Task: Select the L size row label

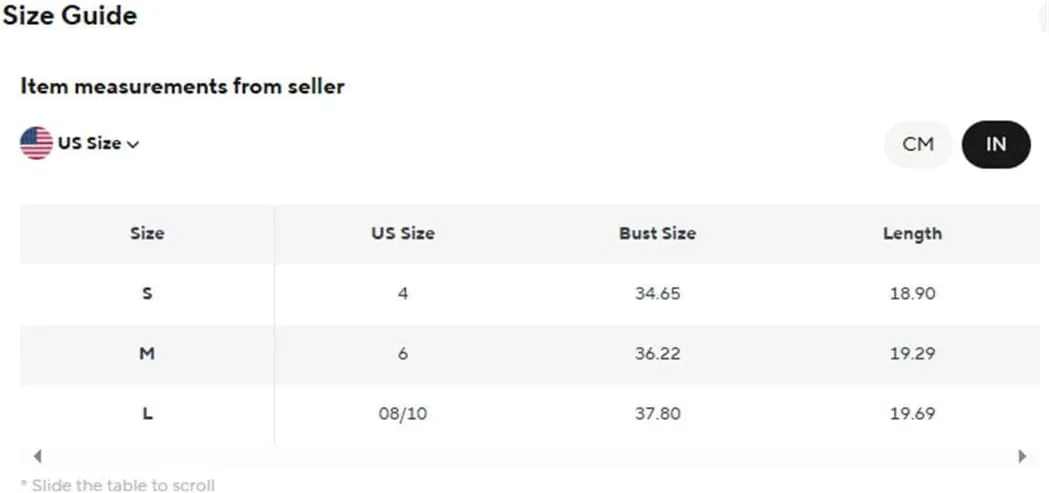Action: coord(147,413)
